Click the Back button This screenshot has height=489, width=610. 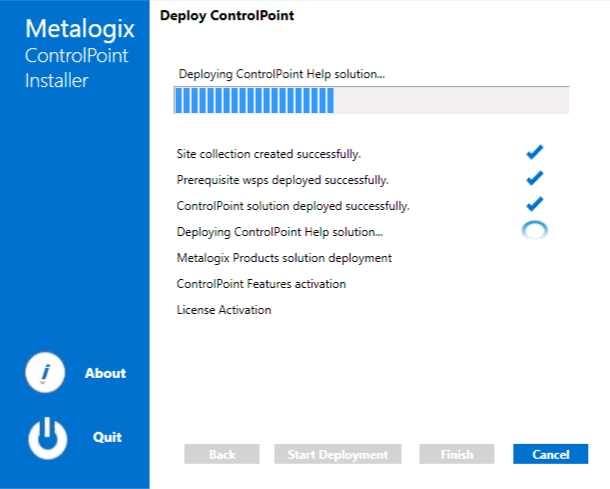[x=222, y=454]
